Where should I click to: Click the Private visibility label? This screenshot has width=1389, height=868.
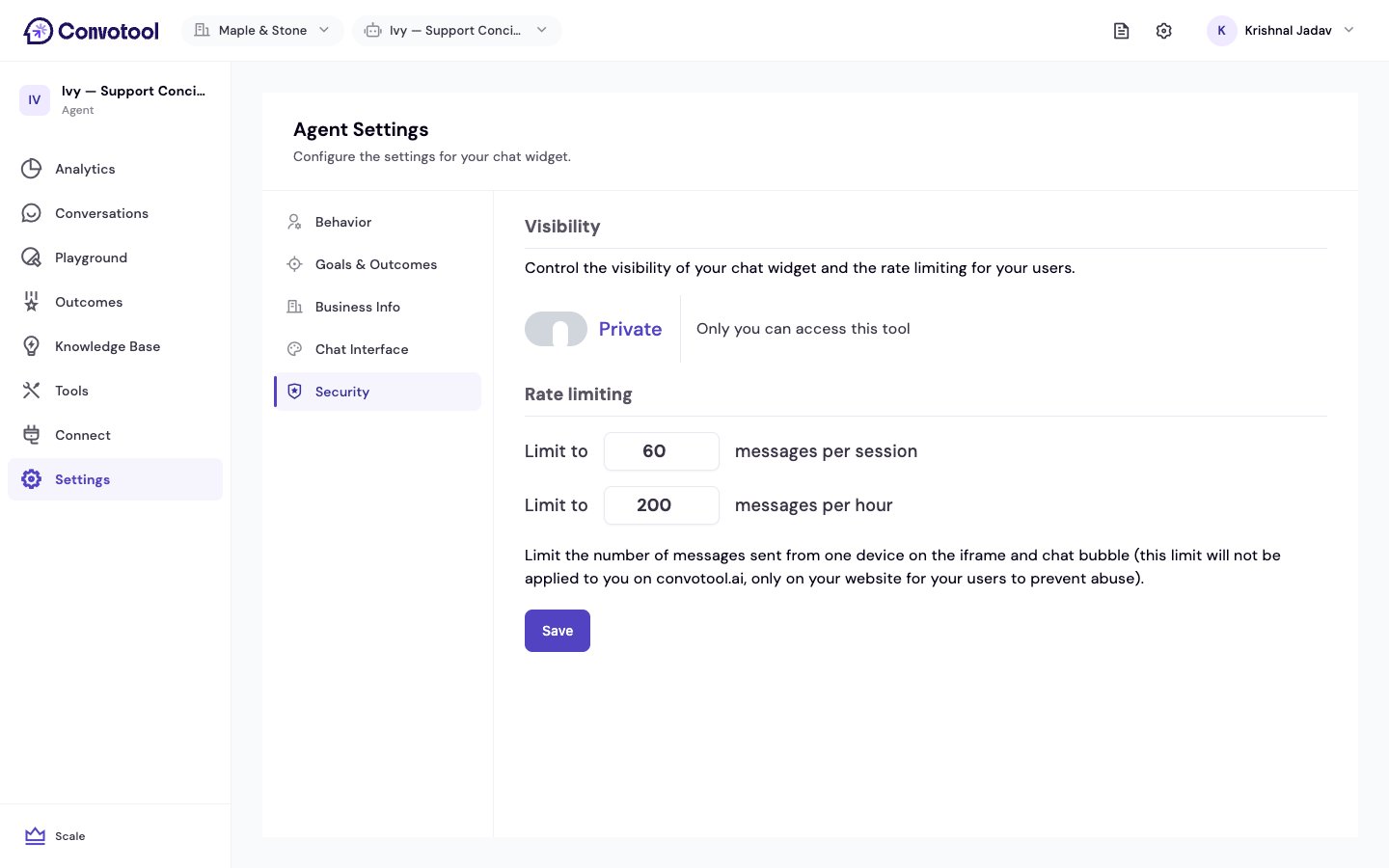point(631,329)
